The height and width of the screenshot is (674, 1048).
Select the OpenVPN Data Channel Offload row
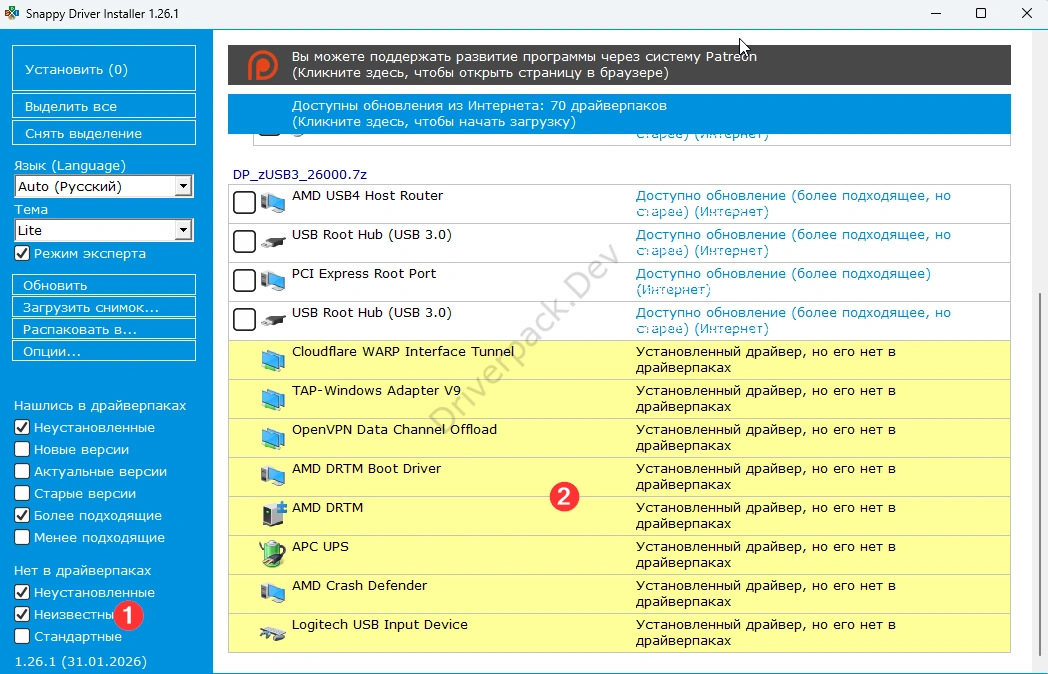619,438
